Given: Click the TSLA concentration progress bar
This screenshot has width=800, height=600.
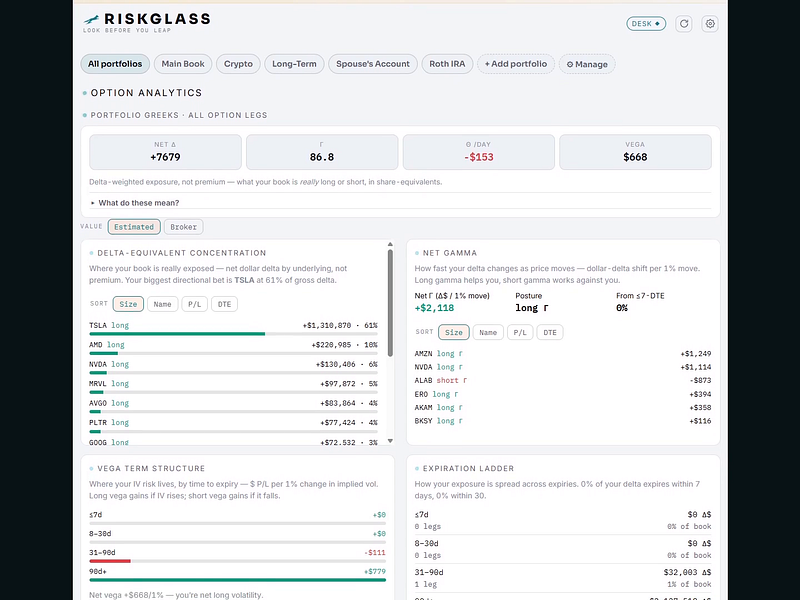Looking at the screenshot, I should coord(233,334).
